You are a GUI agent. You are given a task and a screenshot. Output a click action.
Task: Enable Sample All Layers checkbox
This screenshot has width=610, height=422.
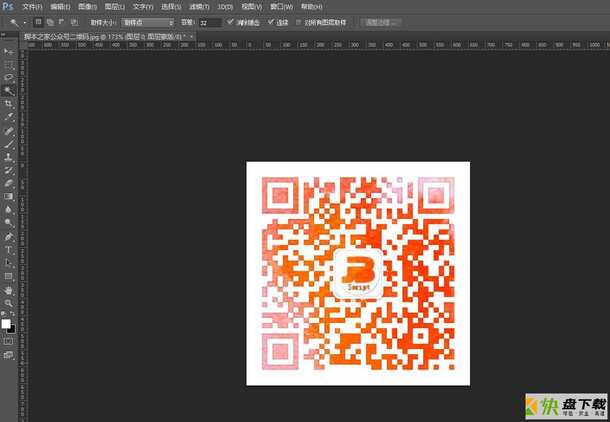tap(298, 23)
